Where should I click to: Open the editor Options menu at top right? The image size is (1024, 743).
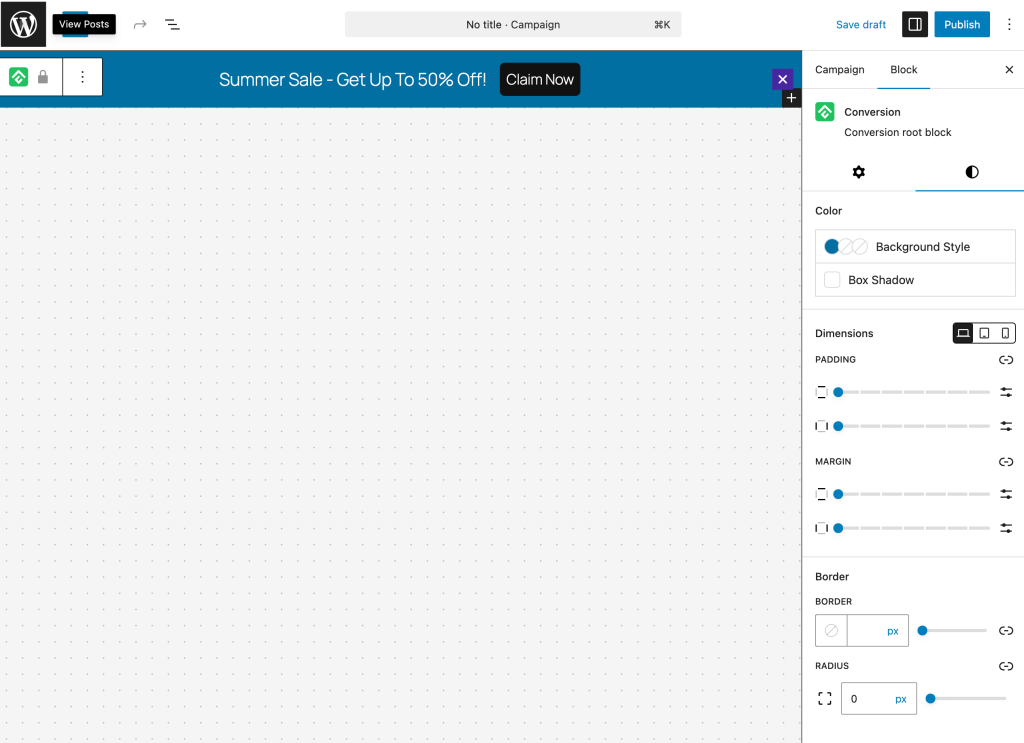(x=1009, y=24)
